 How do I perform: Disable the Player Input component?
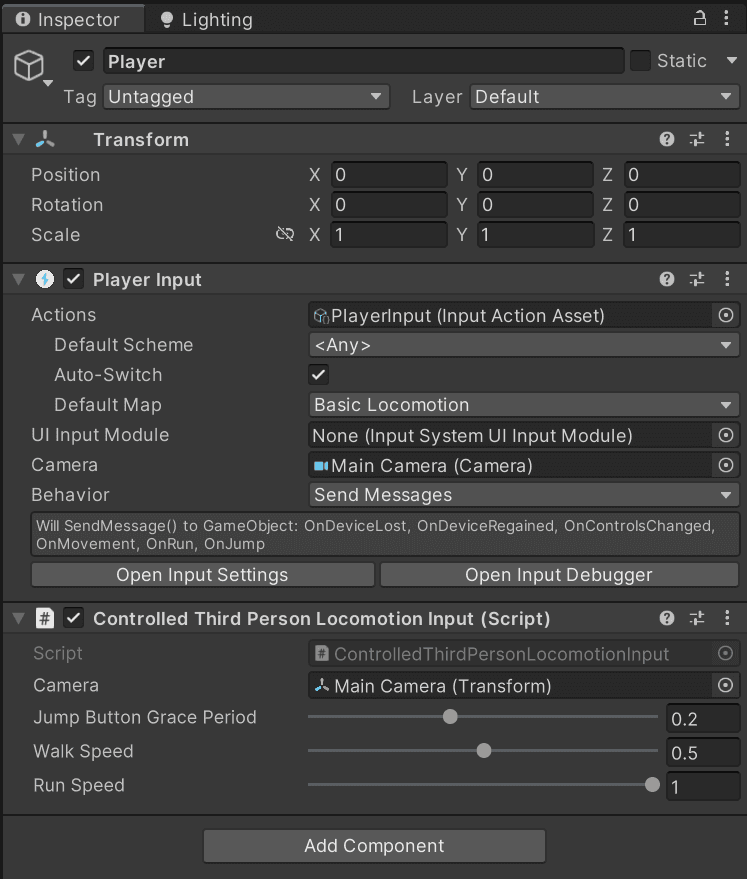pos(73,279)
